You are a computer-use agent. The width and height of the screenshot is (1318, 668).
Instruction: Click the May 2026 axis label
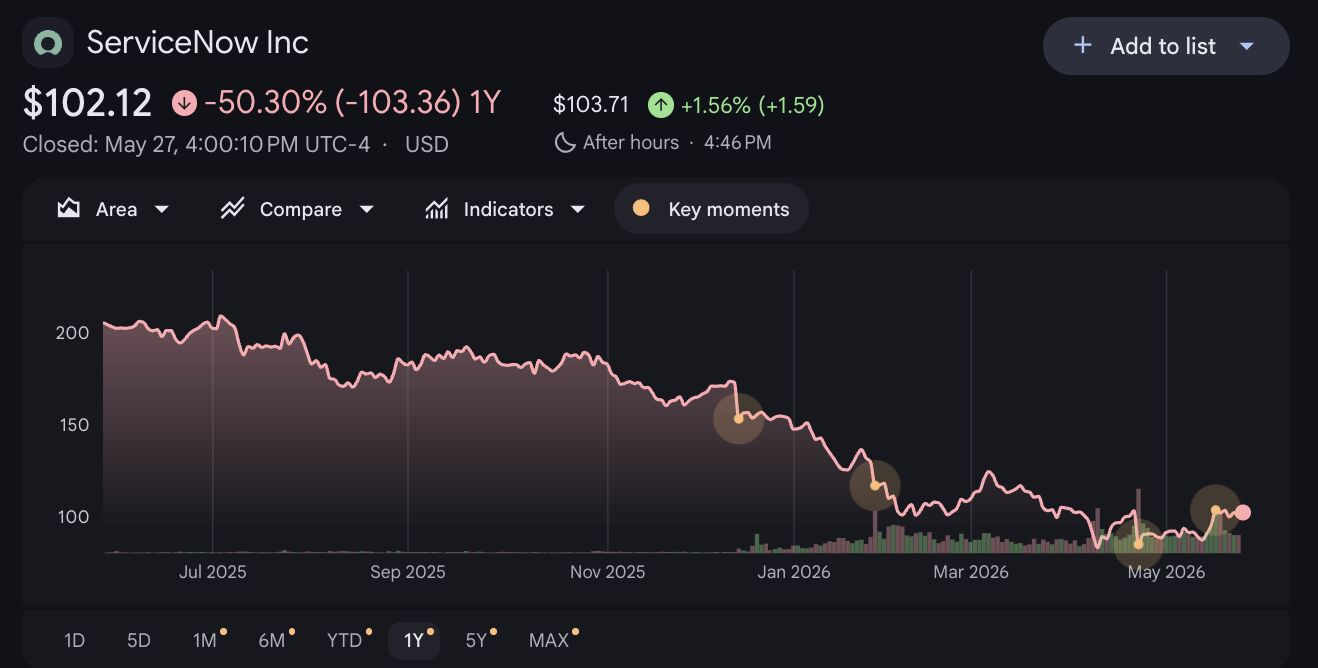point(1167,573)
